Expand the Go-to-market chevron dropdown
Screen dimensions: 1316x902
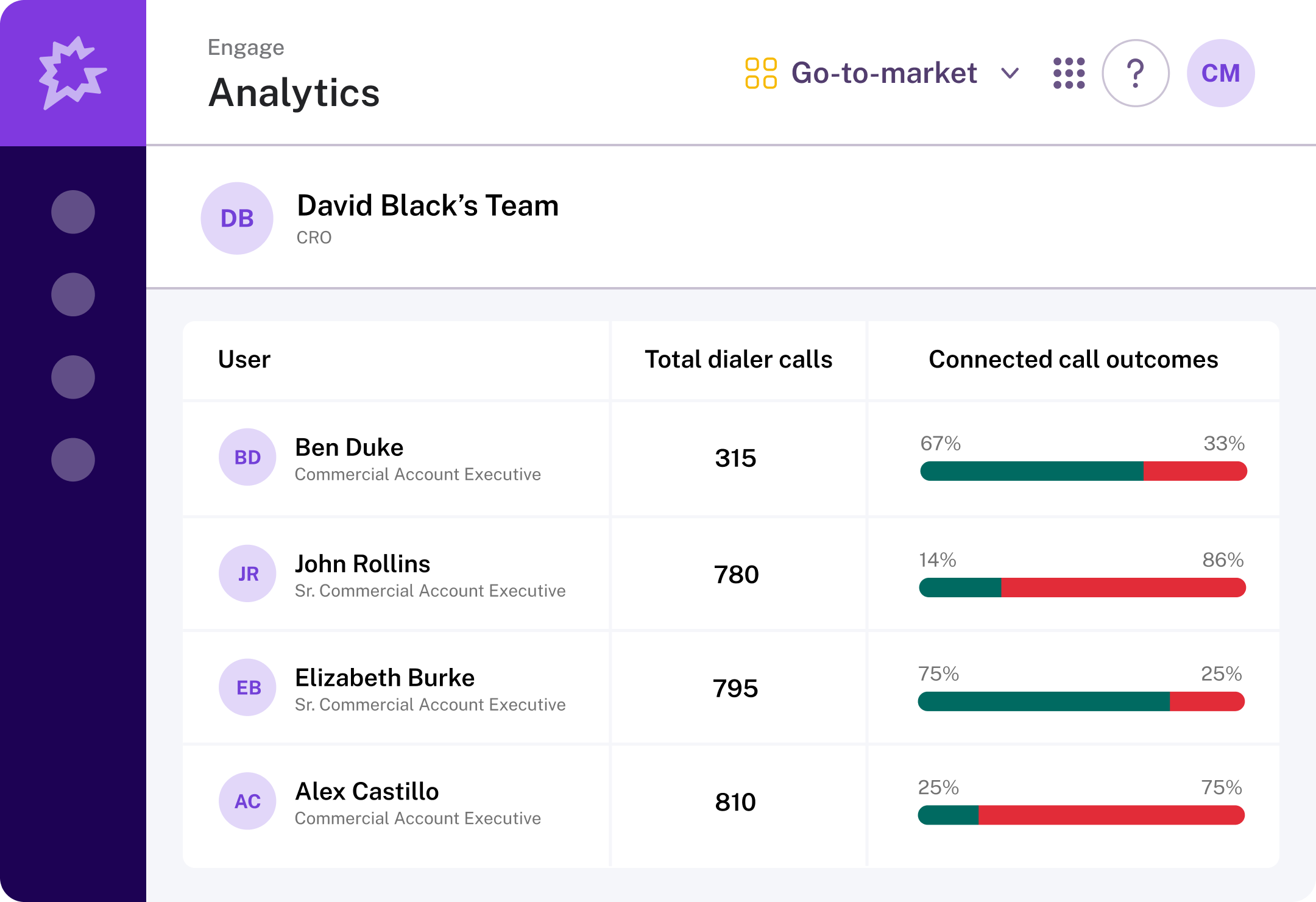1010,74
